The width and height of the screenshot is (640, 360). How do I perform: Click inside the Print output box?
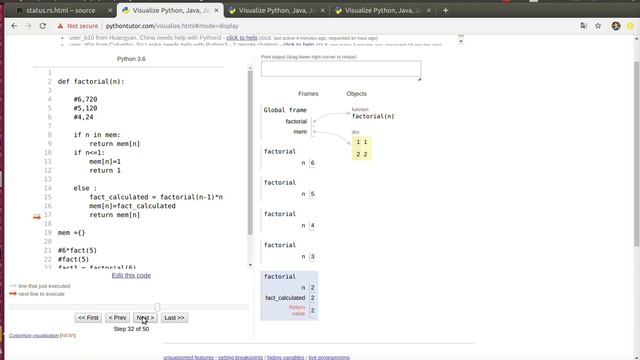(x=341, y=69)
